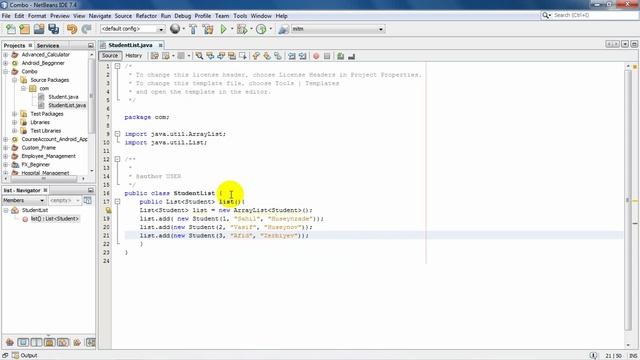The height and width of the screenshot is (360, 640).
Task: Click the Comment lines icon
Action: pos(340,56)
